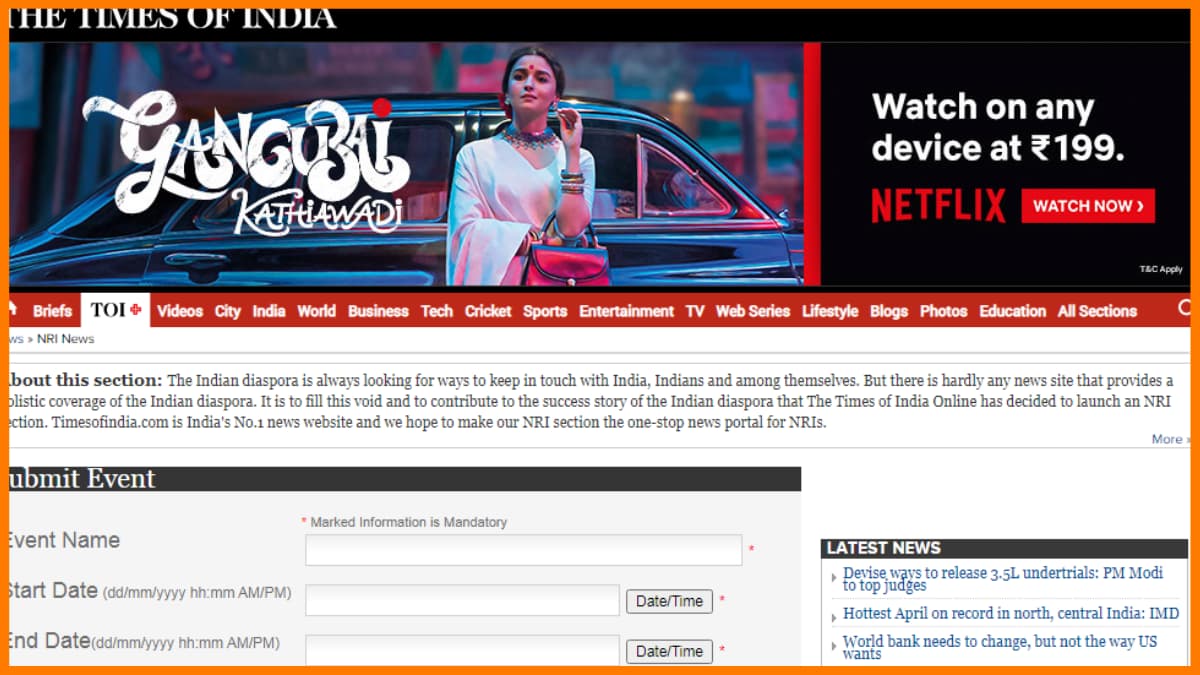1200x675 pixels.
Task: Click inside the Start Date text box
Action: pyautogui.click(x=462, y=600)
